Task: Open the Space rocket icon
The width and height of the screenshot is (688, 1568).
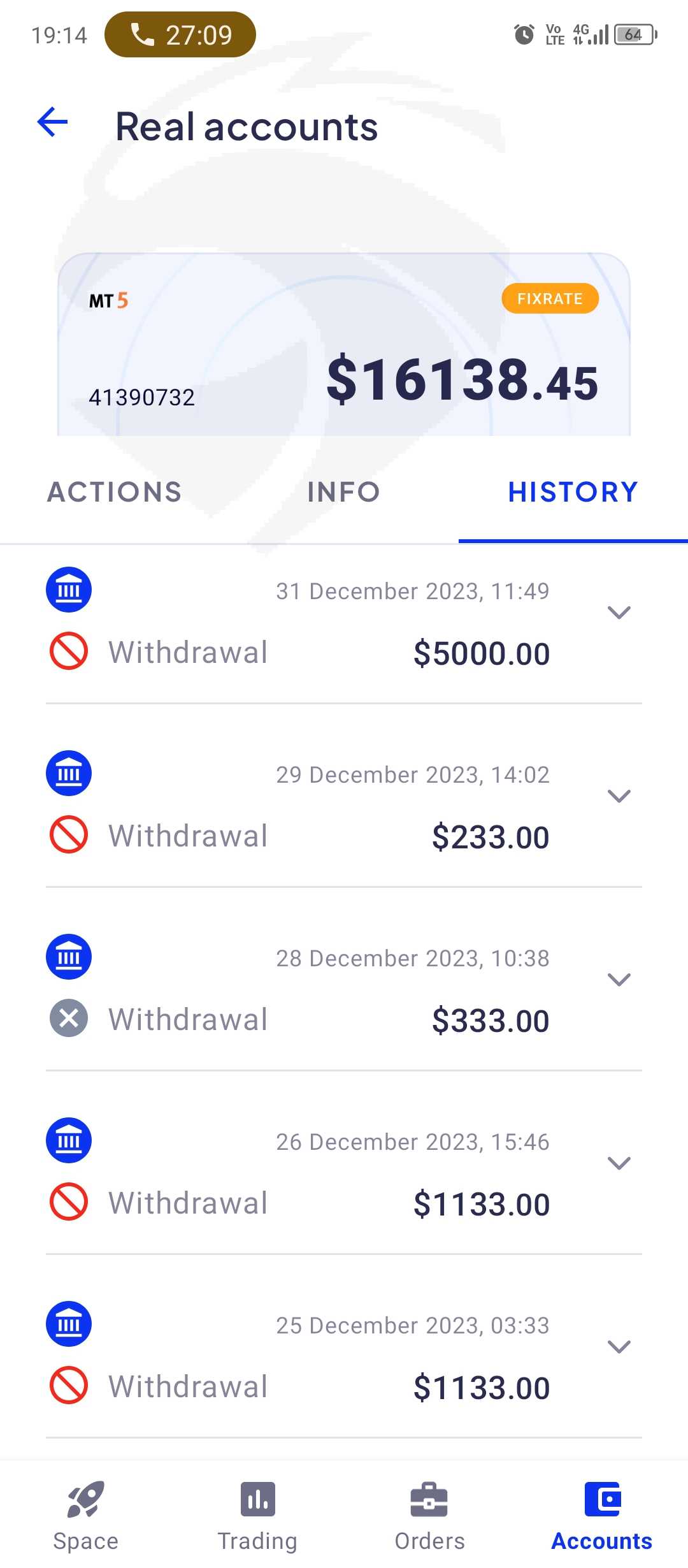Action: tap(85, 1499)
